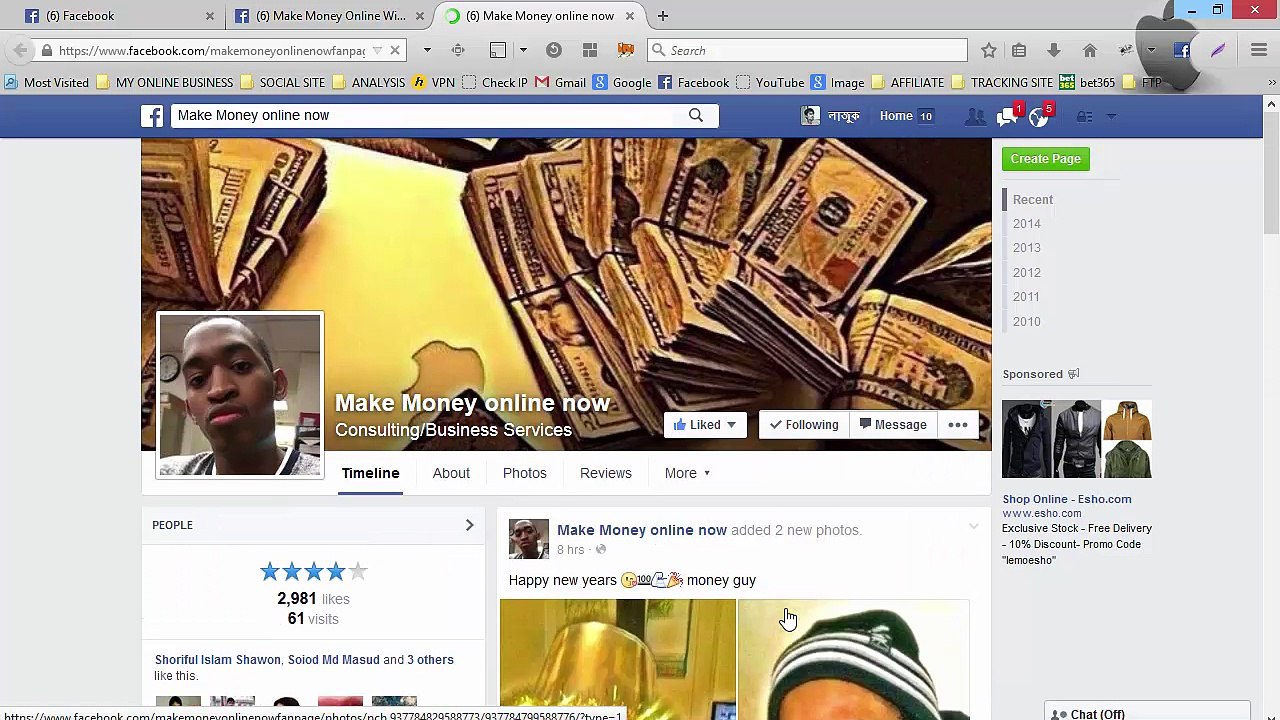Open the SOCIAL SITE bookmark folder
The height and width of the screenshot is (720, 1280).
coord(282,82)
